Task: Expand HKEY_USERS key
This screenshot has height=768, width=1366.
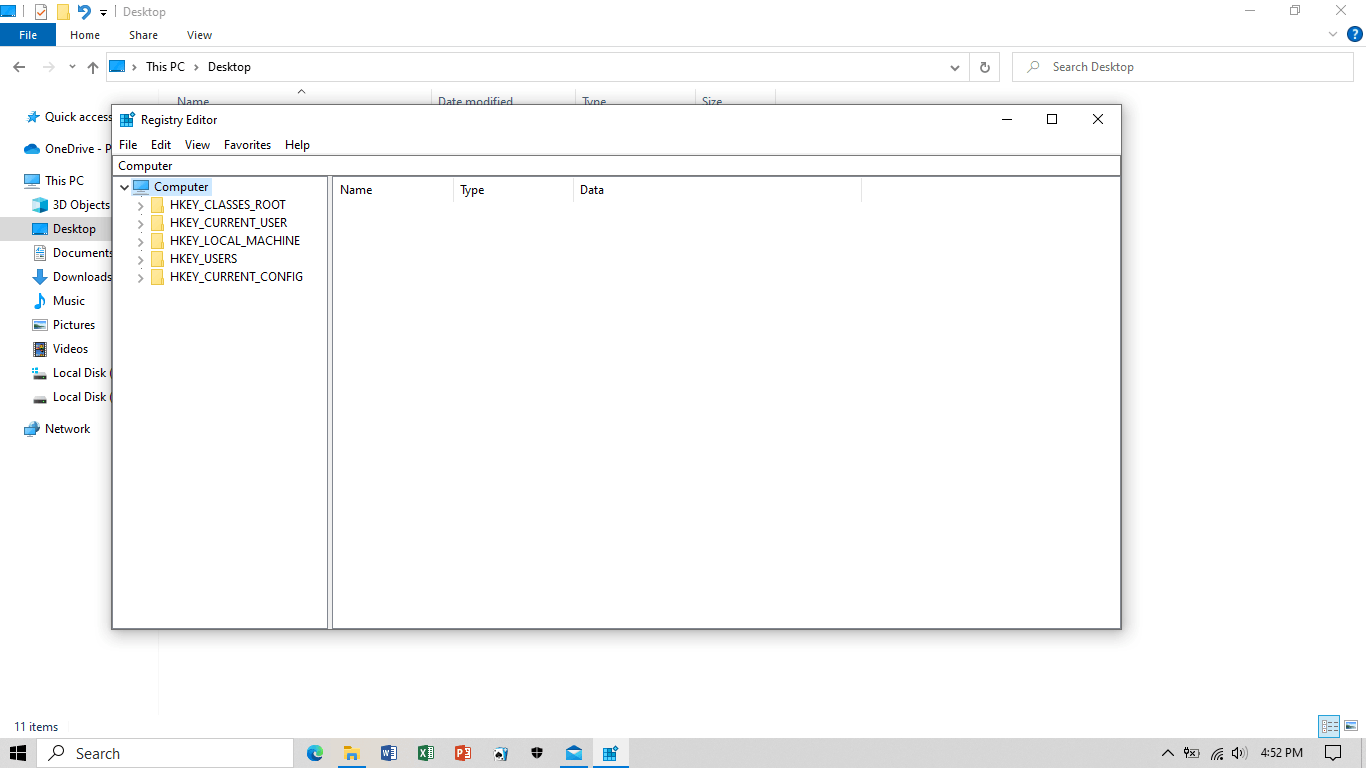Action: (x=141, y=259)
